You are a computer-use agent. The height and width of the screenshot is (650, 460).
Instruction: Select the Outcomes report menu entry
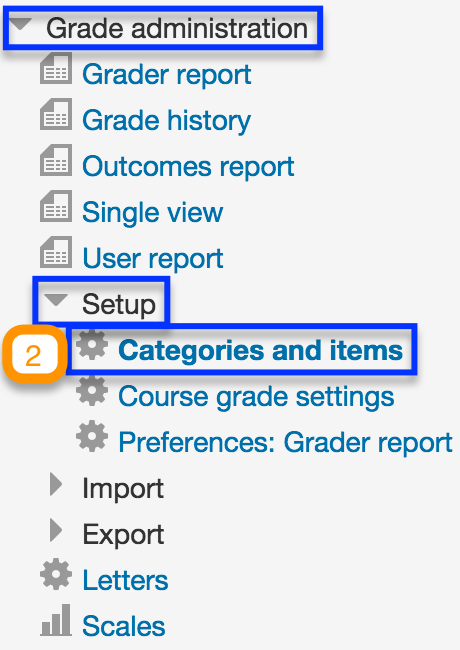point(188,167)
